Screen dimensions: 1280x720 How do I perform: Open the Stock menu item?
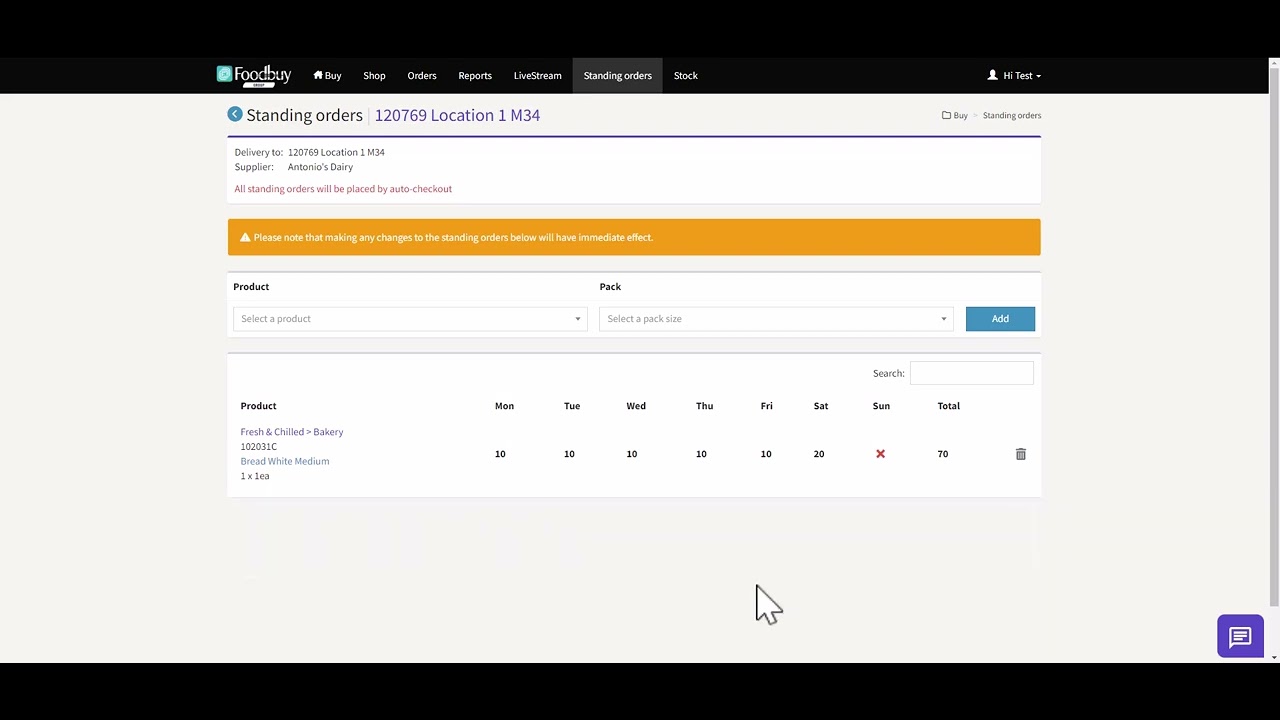(x=686, y=76)
